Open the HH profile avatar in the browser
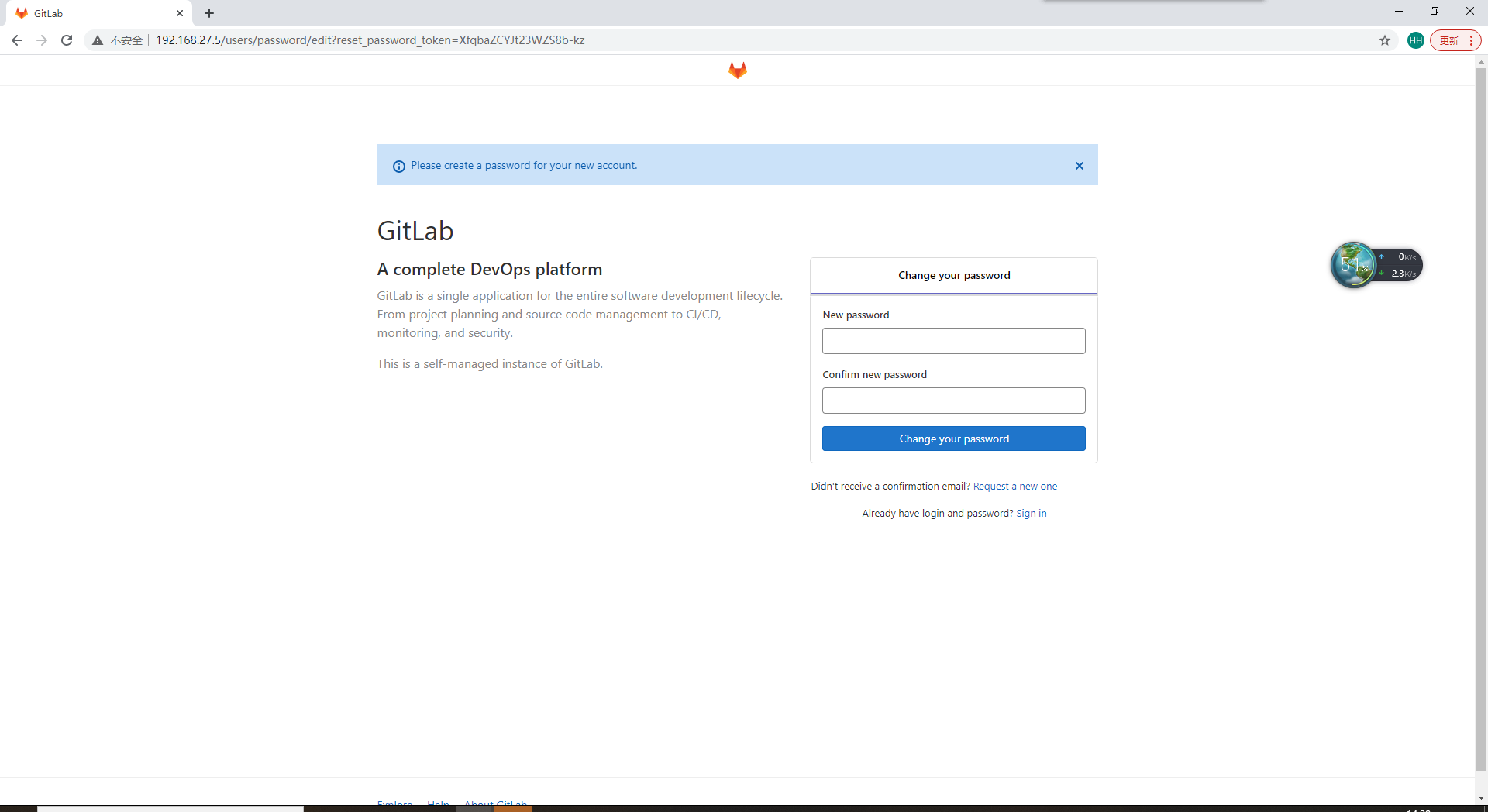The height and width of the screenshot is (812, 1488). [x=1415, y=40]
